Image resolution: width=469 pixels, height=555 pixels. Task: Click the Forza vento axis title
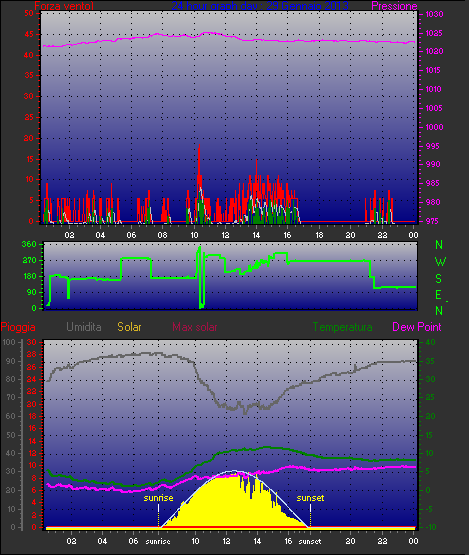click(64, 6)
